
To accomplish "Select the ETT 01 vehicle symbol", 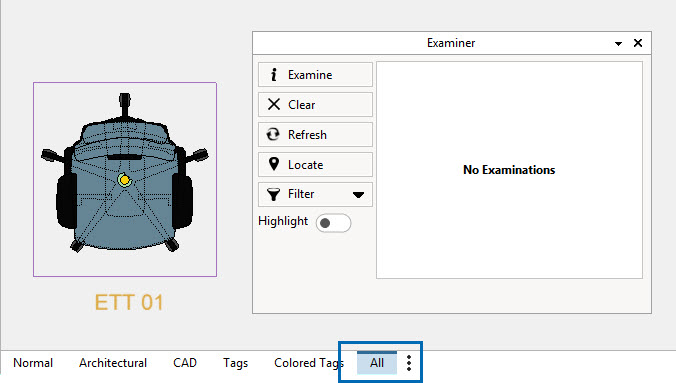I will pyautogui.click(x=125, y=179).
